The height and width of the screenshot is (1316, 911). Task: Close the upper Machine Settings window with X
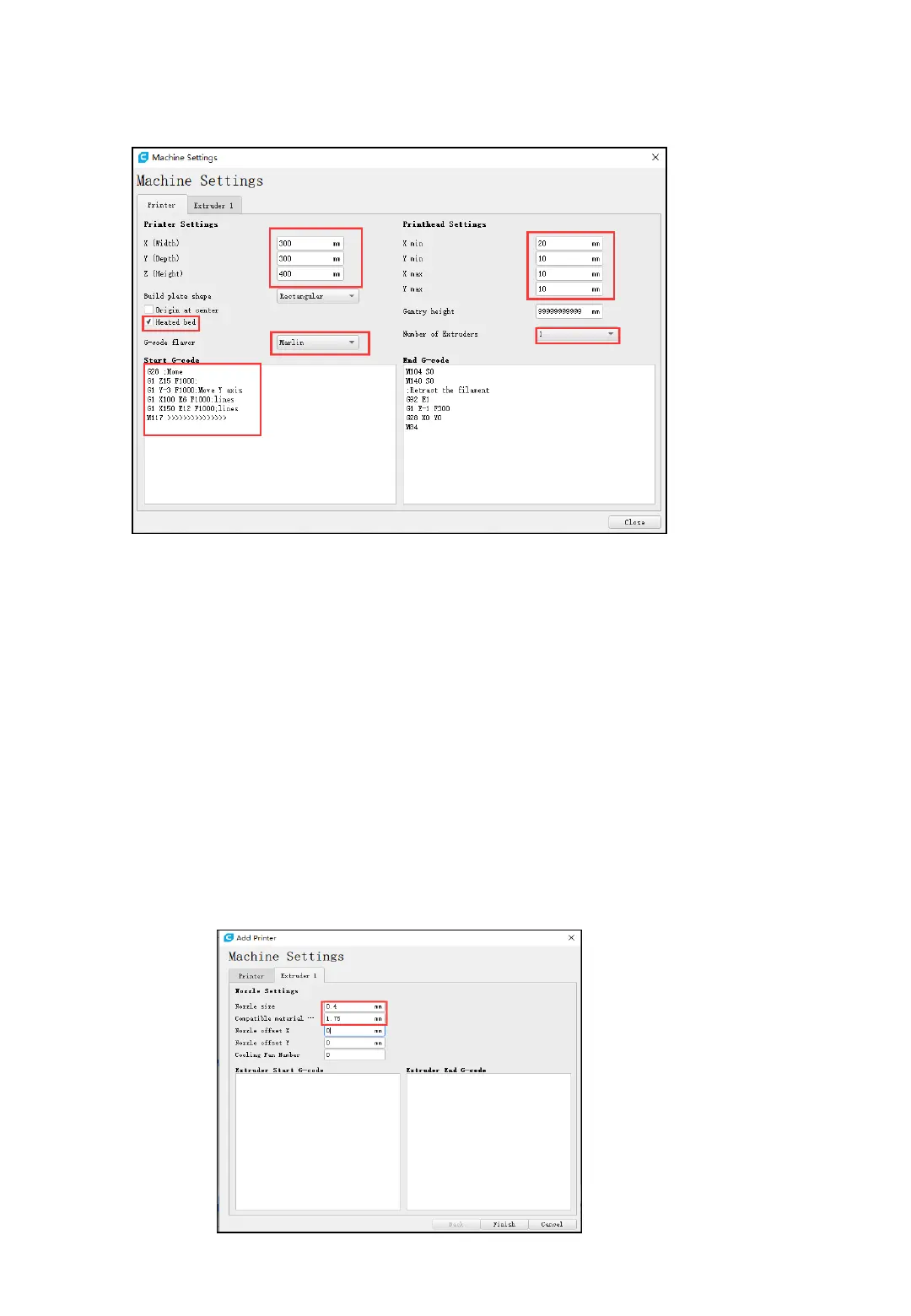tap(655, 157)
